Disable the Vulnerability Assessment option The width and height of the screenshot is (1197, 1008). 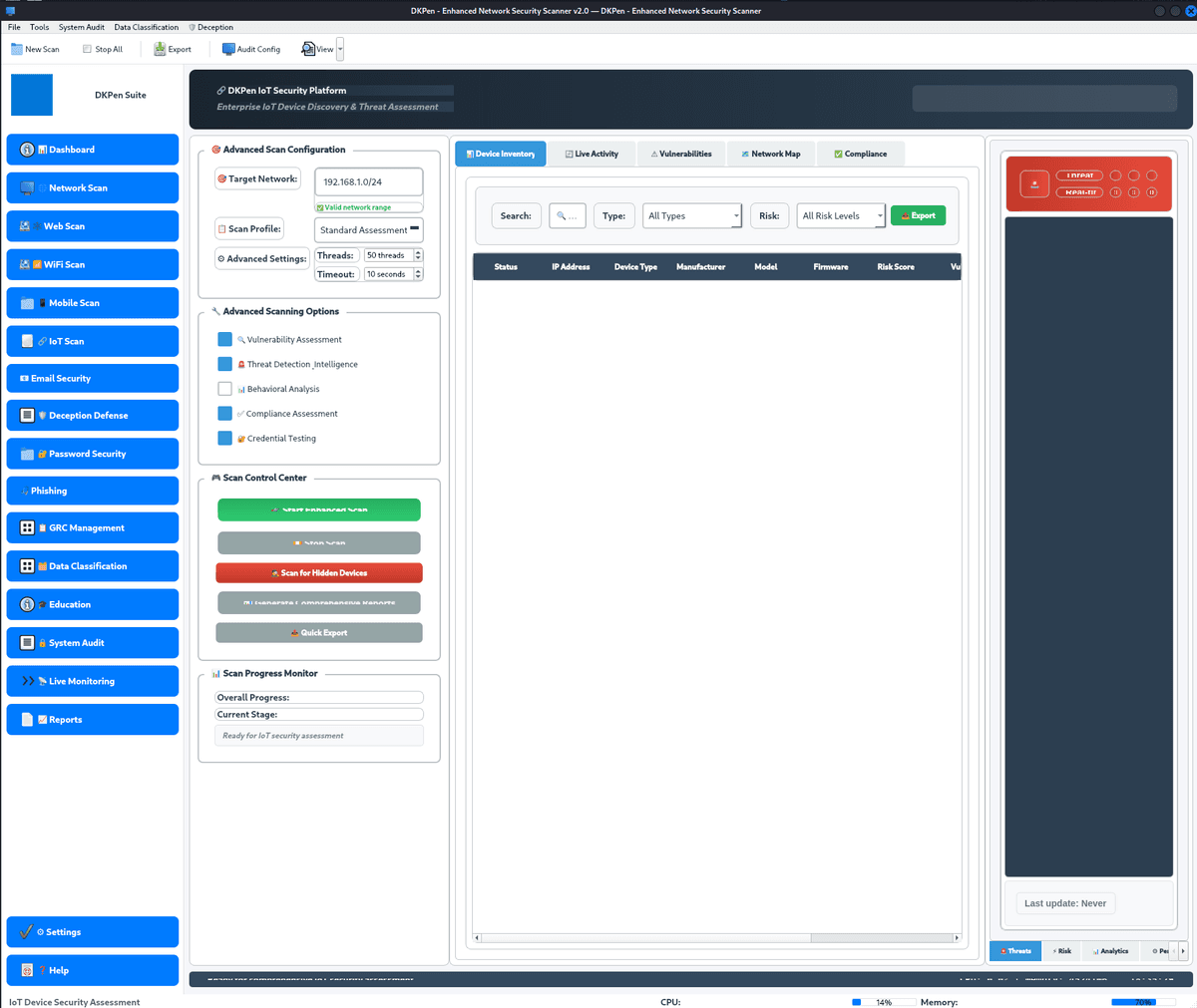[x=223, y=339]
